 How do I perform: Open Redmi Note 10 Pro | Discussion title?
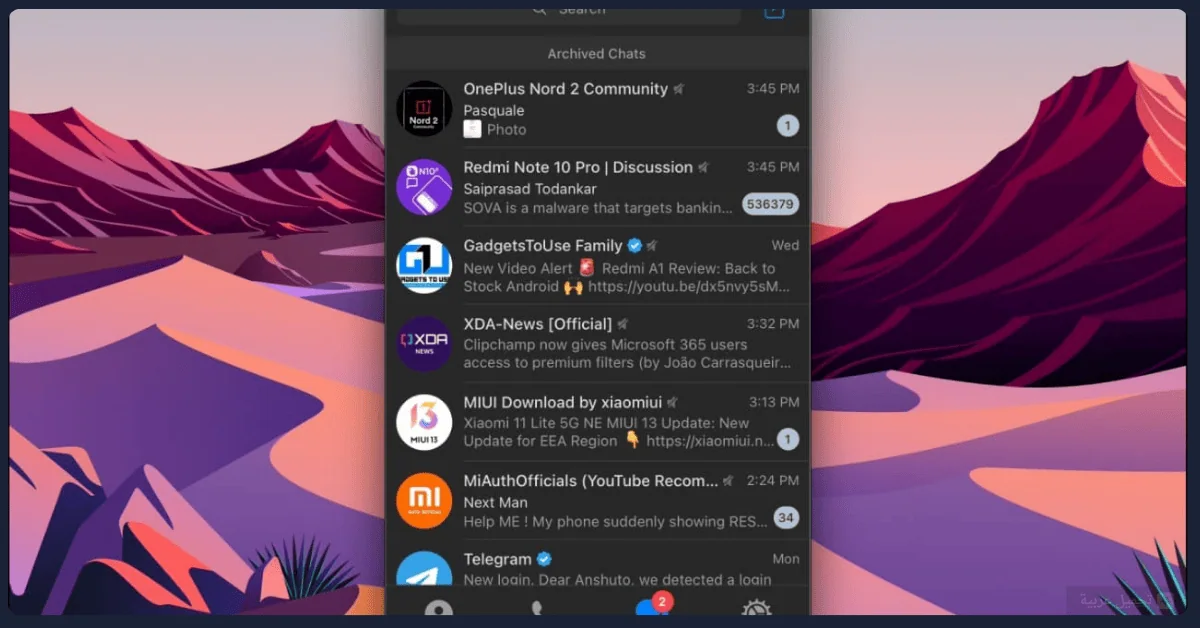click(578, 167)
